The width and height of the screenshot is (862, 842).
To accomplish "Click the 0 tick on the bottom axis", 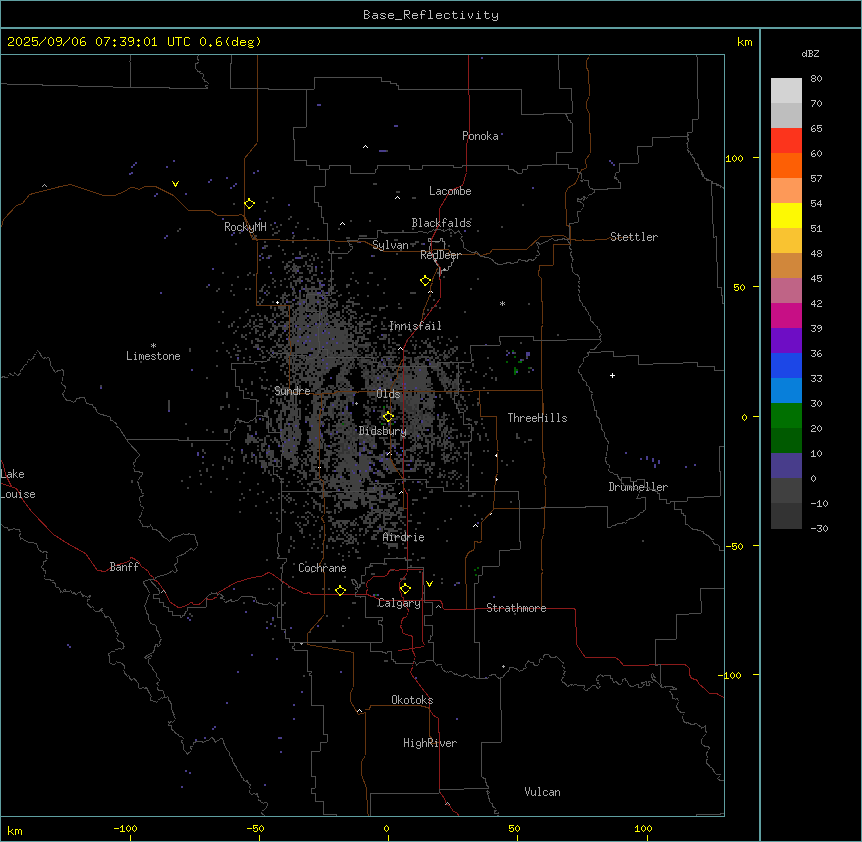I will click(x=386, y=828).
